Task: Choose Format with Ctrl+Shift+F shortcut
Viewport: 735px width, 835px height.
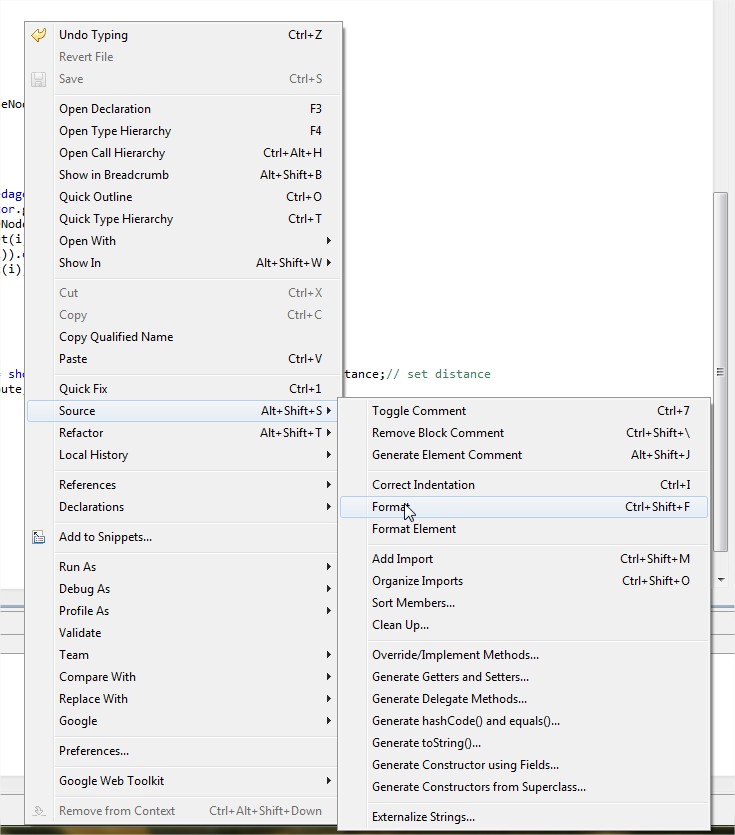Action: click(524, 507)
